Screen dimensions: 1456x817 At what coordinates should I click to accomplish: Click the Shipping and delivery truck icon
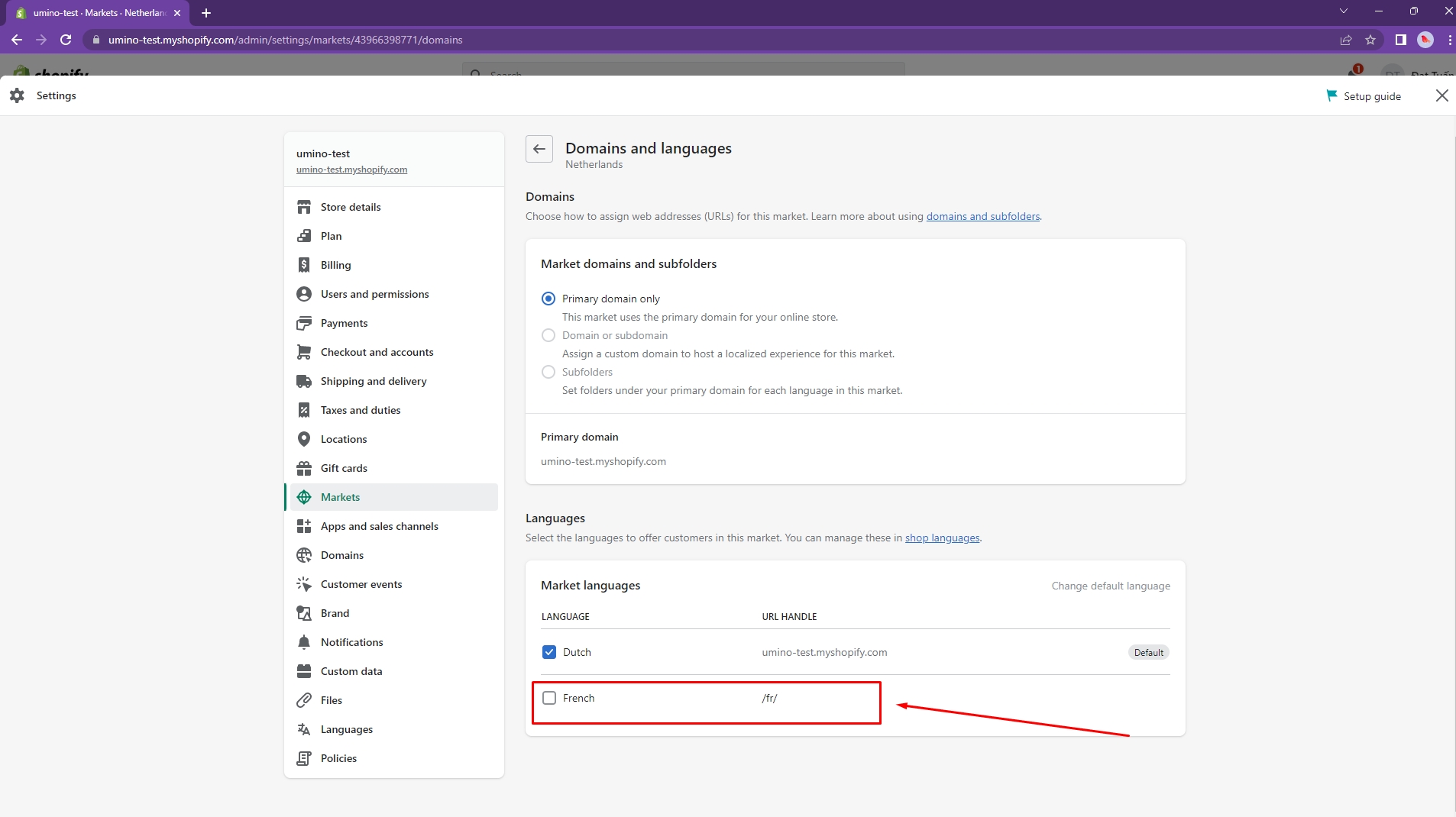point(304,381)
